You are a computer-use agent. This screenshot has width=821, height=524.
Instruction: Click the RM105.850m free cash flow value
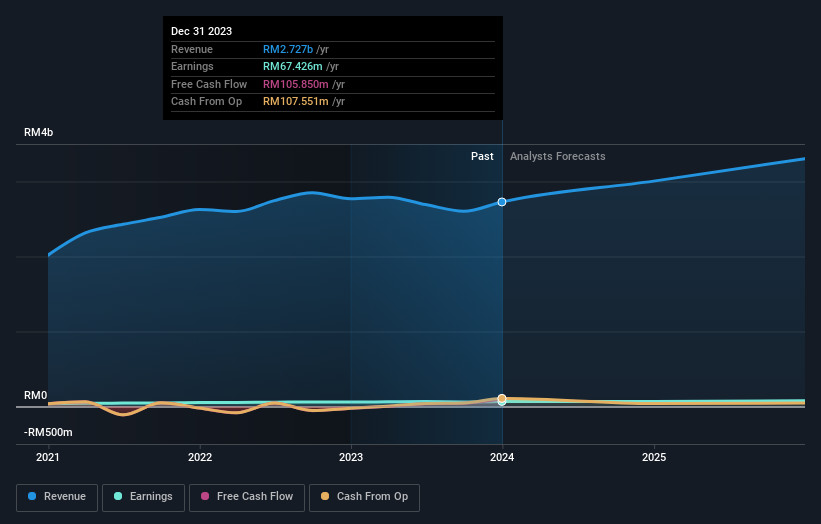click(296, 84)
